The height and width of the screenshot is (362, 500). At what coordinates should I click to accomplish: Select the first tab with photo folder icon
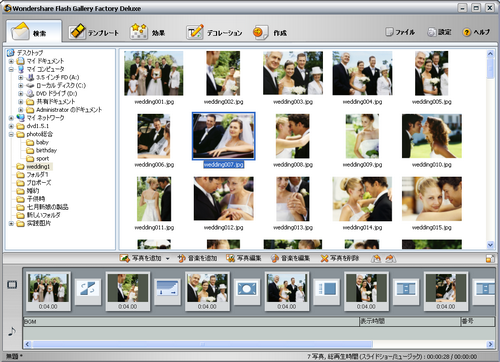(x=34, y=32)
